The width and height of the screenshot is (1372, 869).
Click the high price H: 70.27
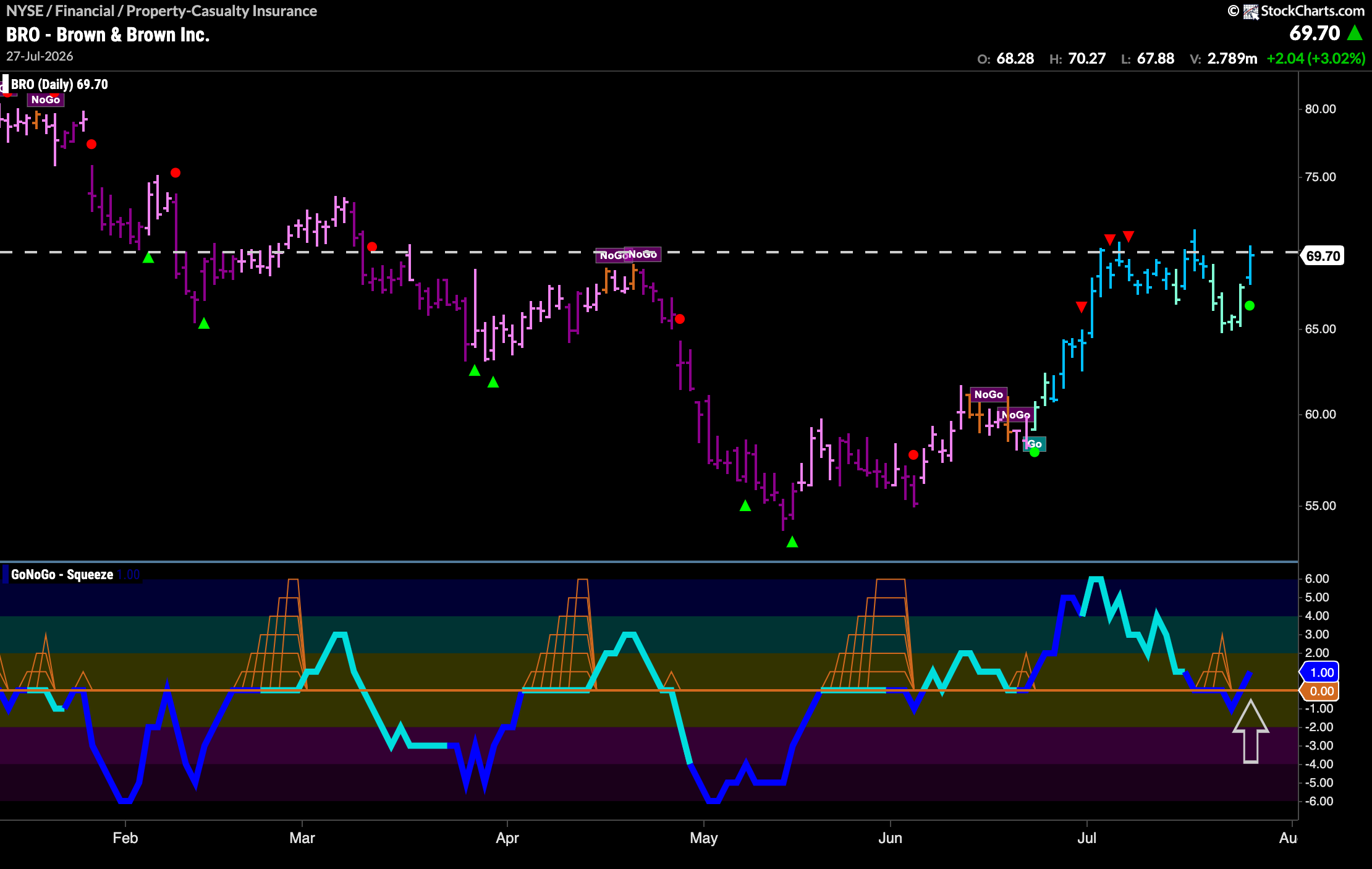tap(1077, 59)
